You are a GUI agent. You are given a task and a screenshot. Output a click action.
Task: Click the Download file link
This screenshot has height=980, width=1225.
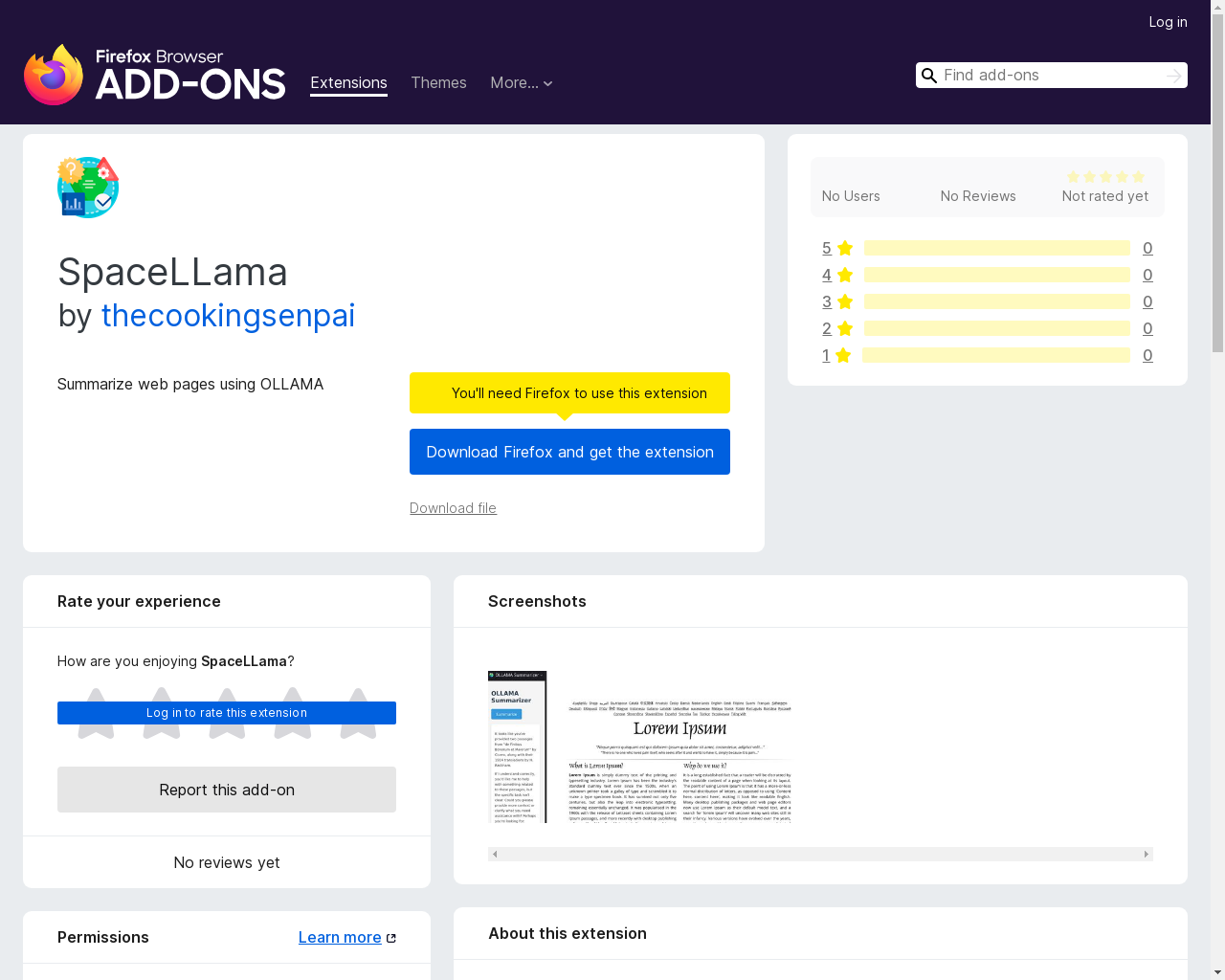coord(453,508)
